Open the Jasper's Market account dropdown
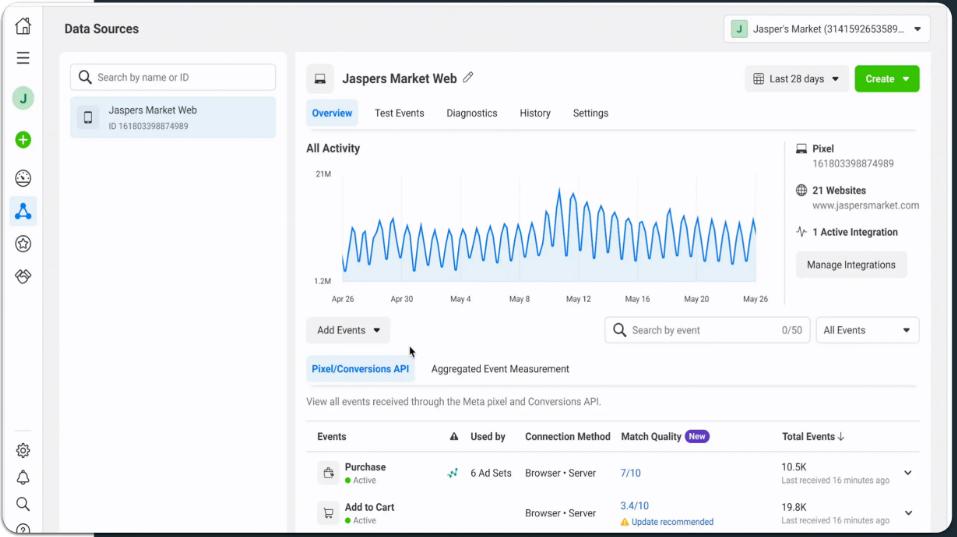Screen dimensions: 957x537 [x=827, y=29]
